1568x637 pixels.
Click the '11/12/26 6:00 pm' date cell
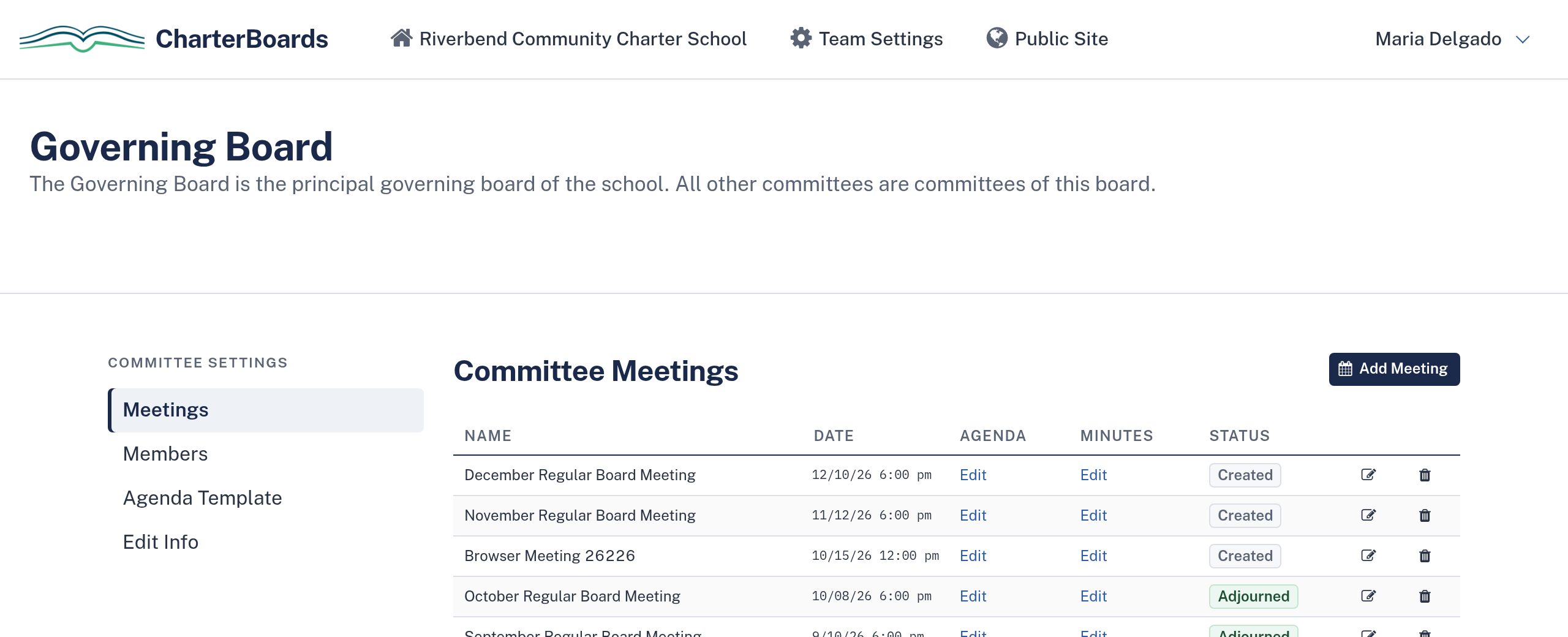(872, 515)
